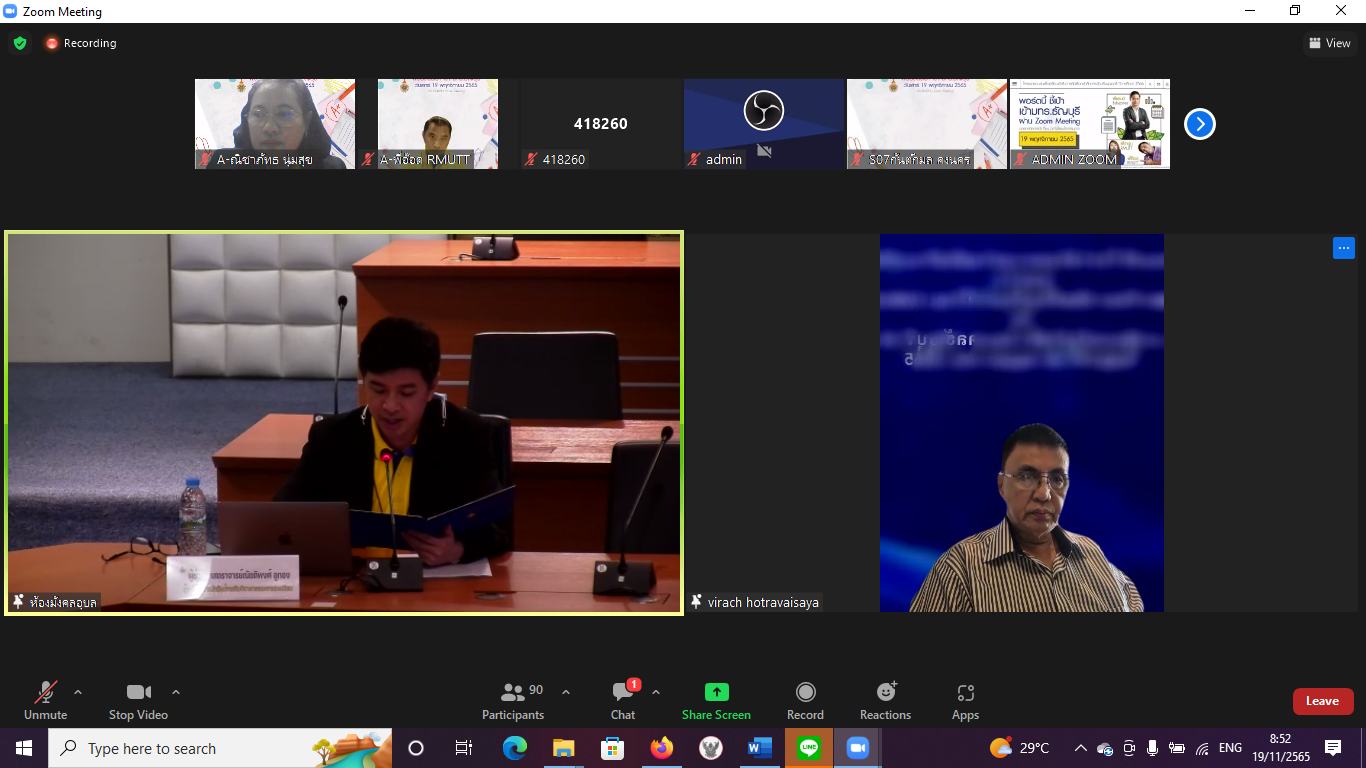Open the View layout menu
This screenshot has width=1366, height=768.
tap(1330, 43)
